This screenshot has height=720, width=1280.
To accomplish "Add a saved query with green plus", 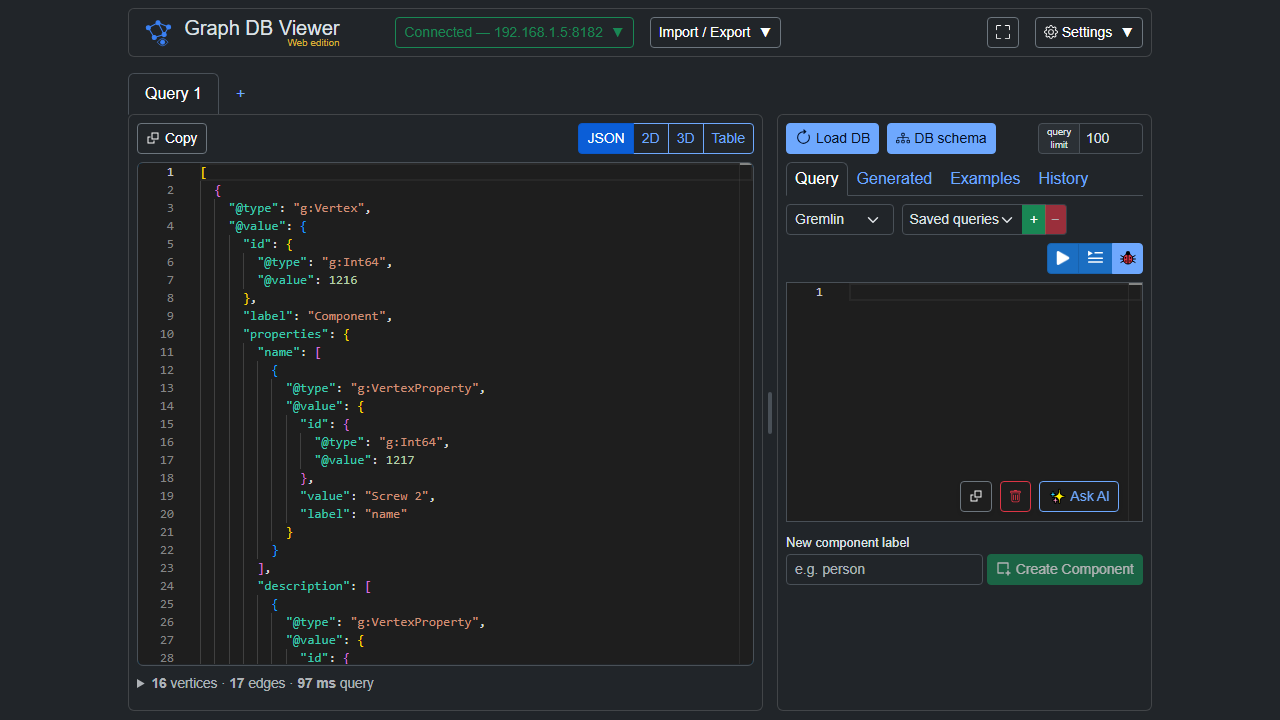I will click(1034, 219).
